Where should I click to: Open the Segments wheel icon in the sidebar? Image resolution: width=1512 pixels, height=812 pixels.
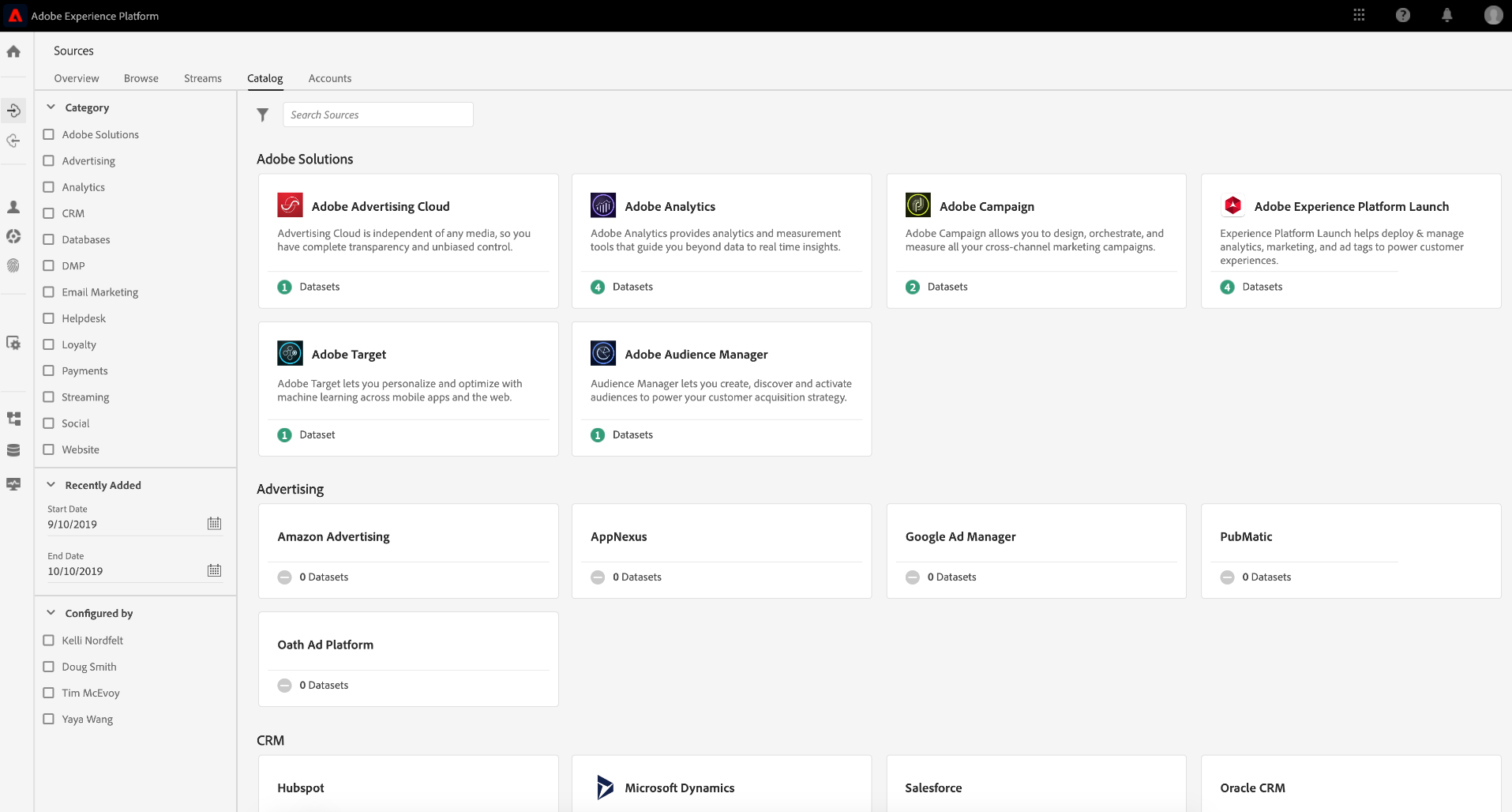[x=13, y=236]
